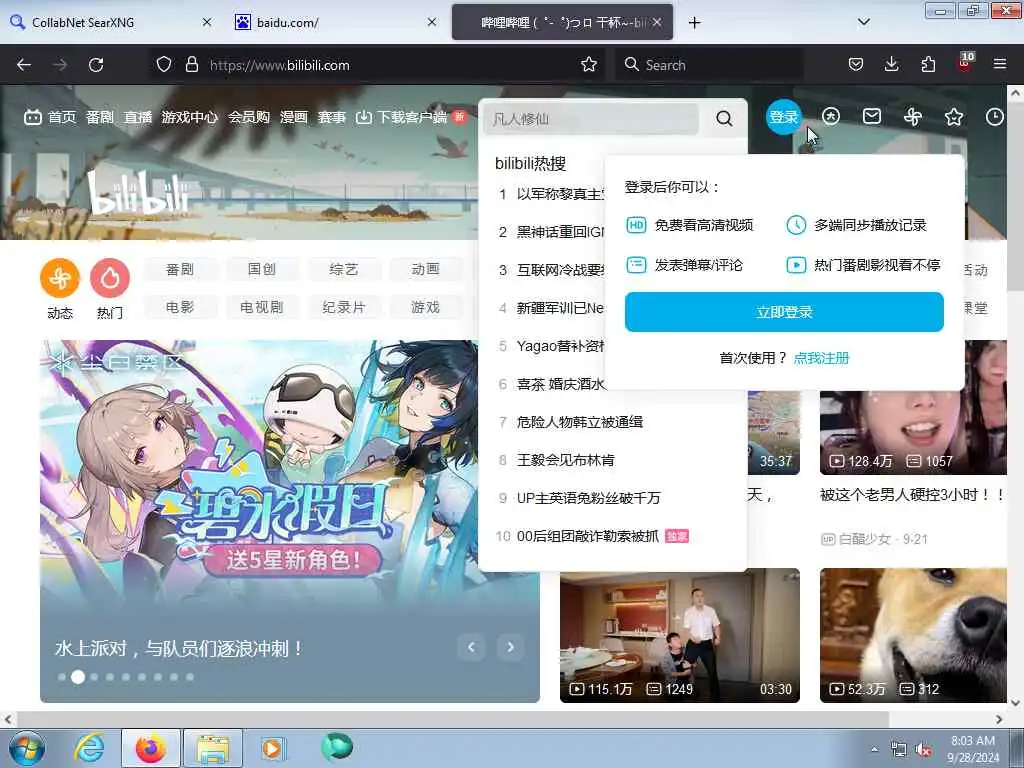1024x768 pixels.
Task: Click the red 热门 flame icon
Action: [110, 278]
